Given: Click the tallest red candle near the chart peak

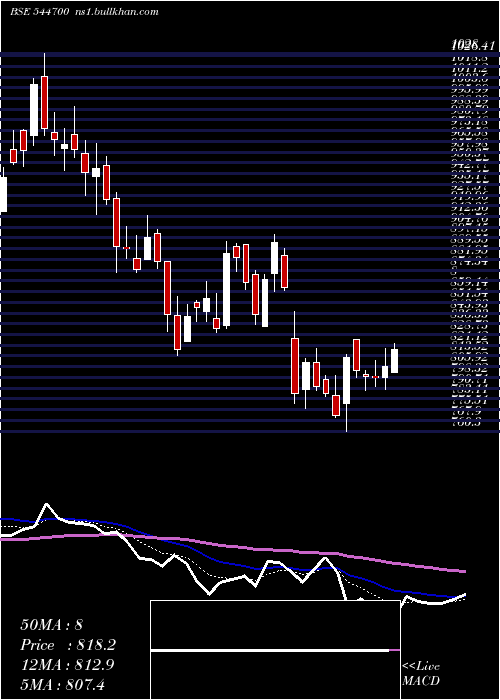Looking at the screenshot, I should pyautogui.click(x=44, y=103).
